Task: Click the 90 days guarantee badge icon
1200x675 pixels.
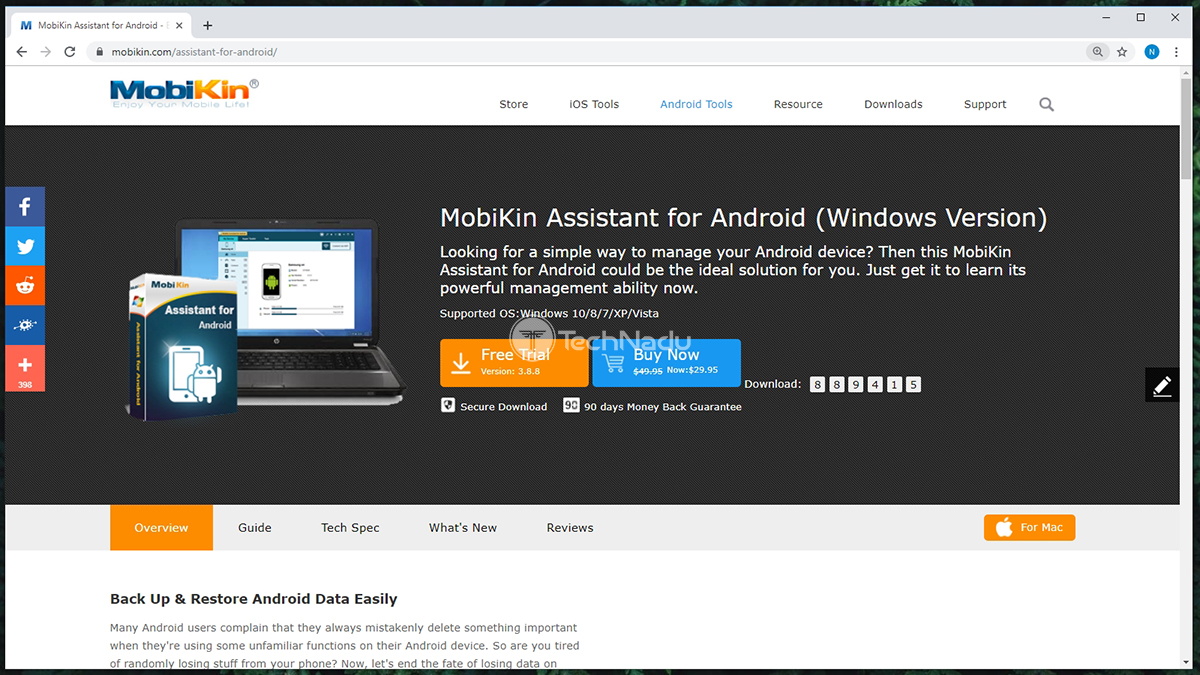Action: pos(571,405)
